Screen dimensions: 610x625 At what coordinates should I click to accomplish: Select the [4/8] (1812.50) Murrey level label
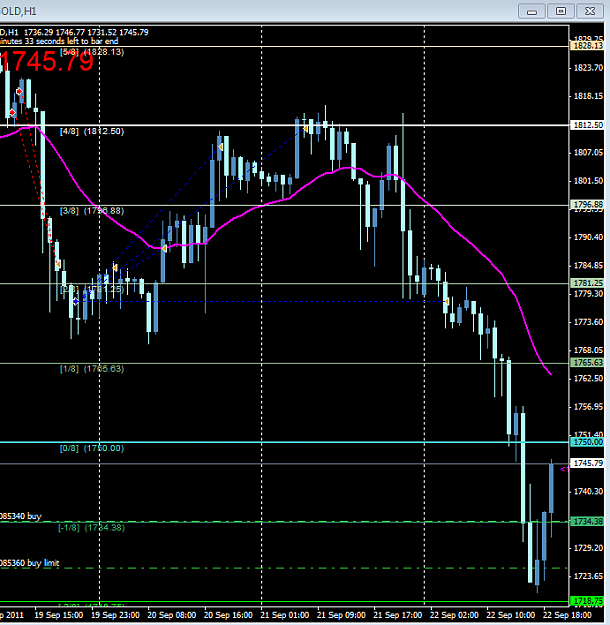(x=92, y=131)
